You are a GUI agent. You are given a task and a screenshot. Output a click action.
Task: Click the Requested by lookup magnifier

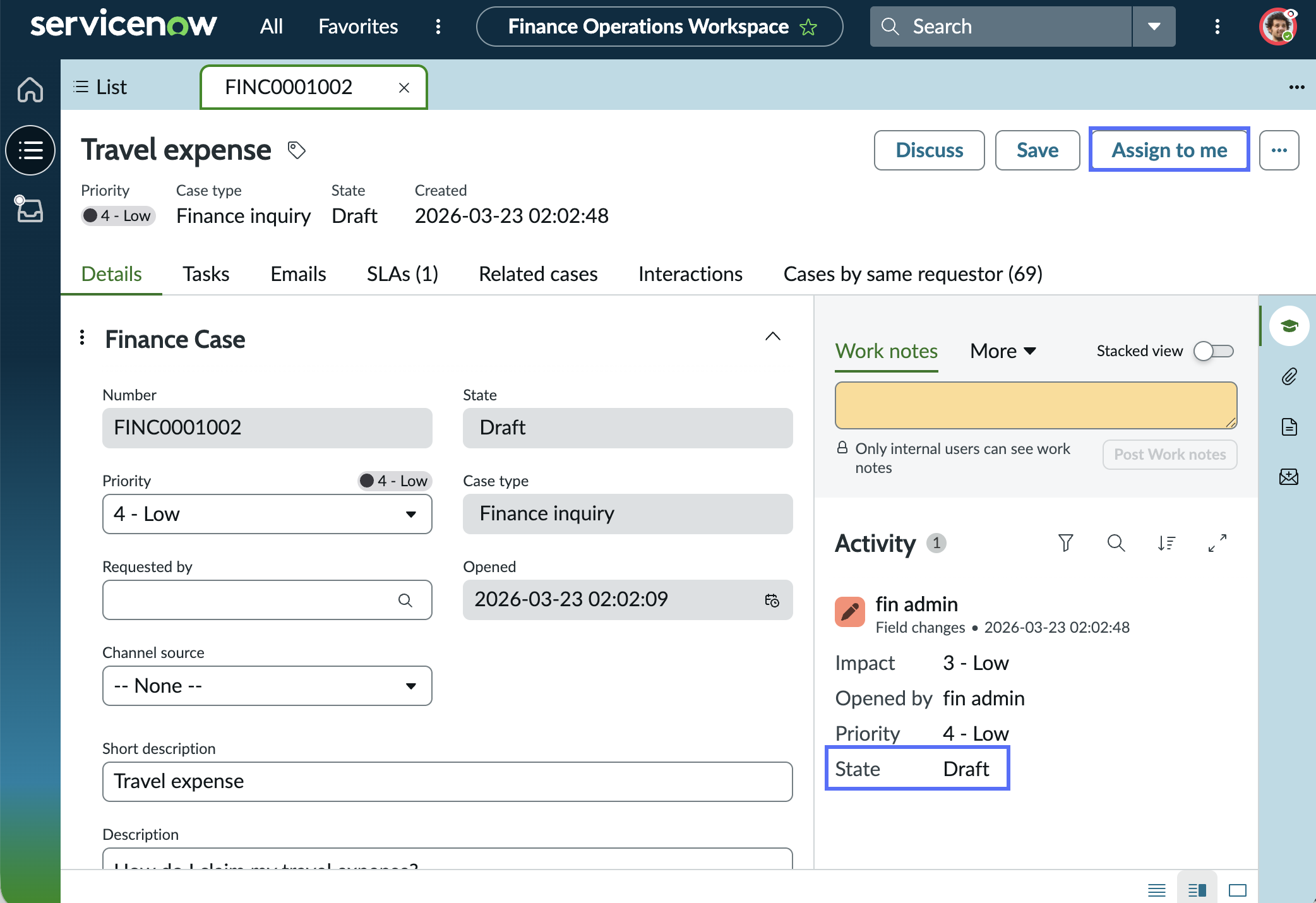tap(405, 600)
